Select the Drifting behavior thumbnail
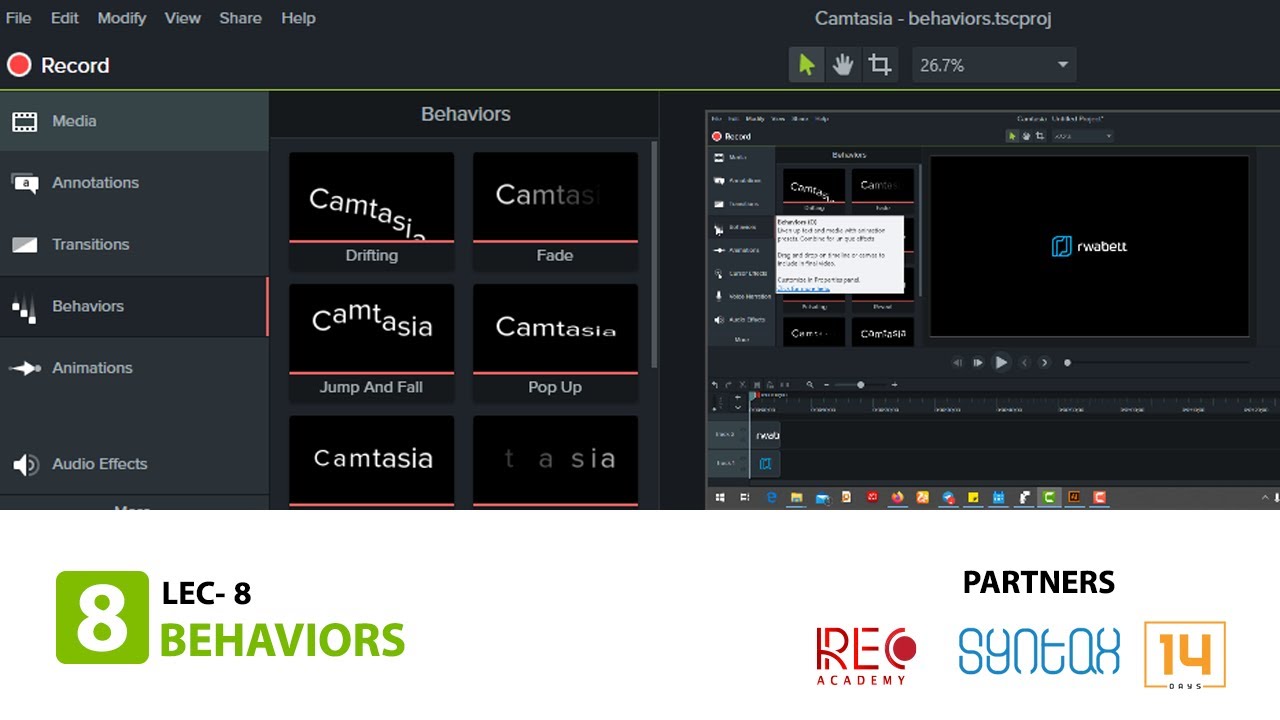Viewport: 1280px width, 720px height. tap(371, 211)
